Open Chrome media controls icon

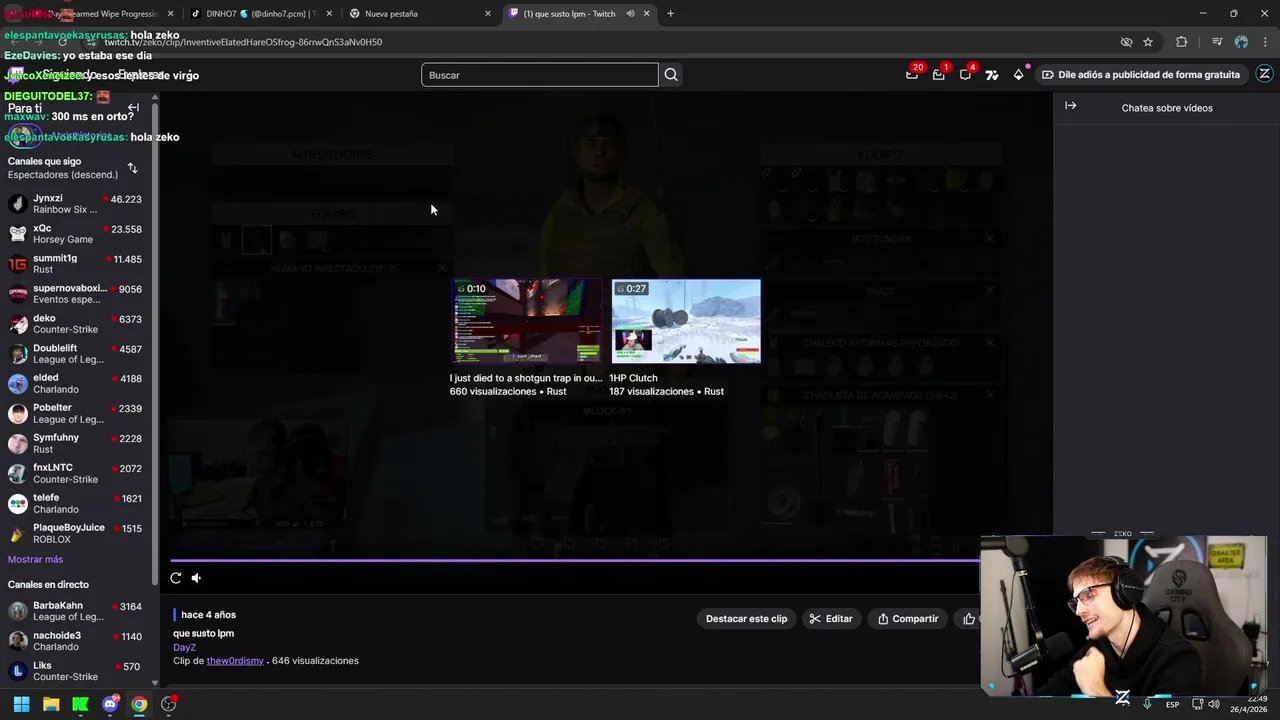pyautogui.click(x=1216, y=42)
